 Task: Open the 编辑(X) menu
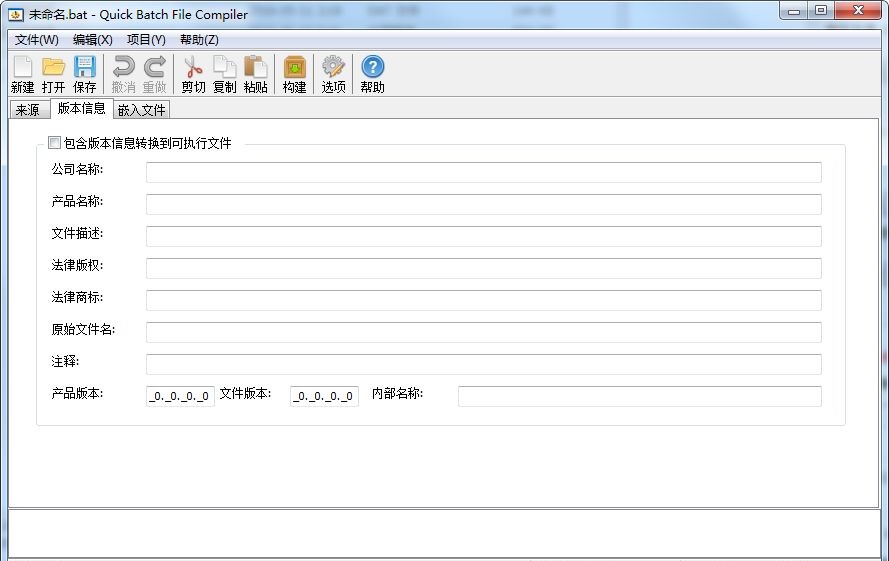93,40
